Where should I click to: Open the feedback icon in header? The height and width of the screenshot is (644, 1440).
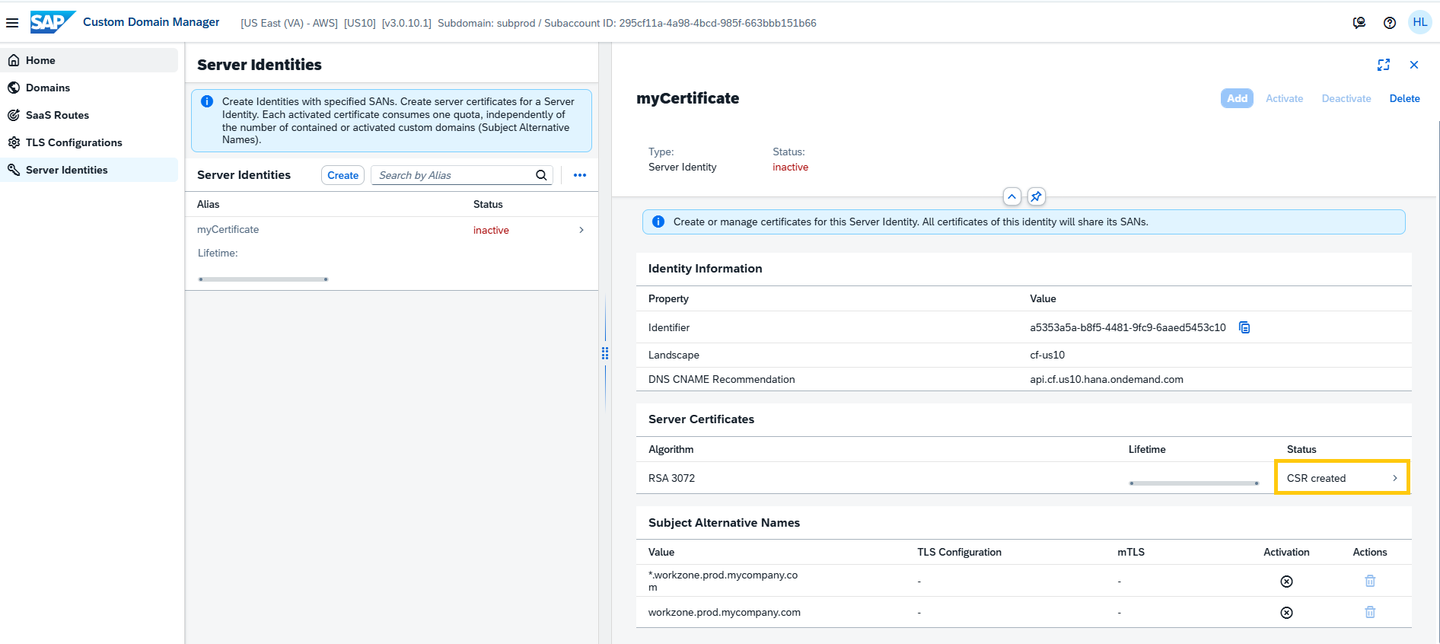(x=1359, y=22)
